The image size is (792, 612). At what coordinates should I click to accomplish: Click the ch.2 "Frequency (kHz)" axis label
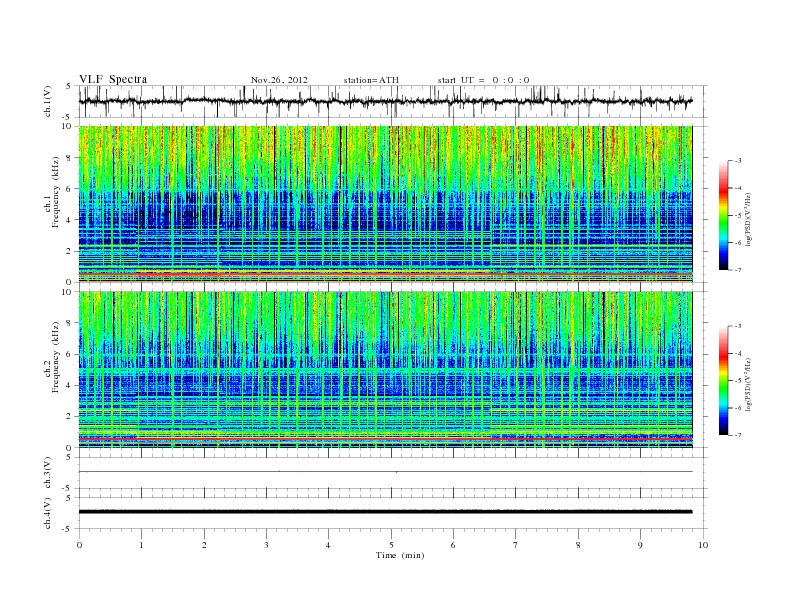click(x=56, y=357)
